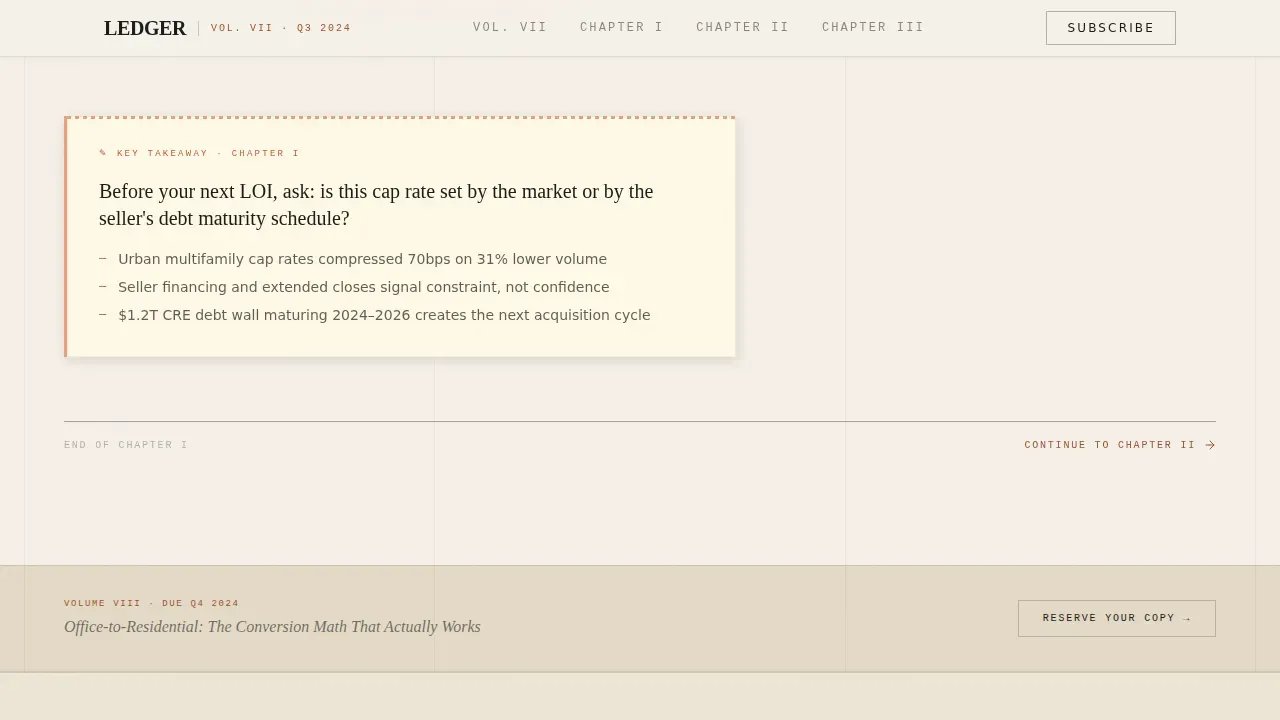Go to the CHAPTER II nav link
The image size is (1280, 720).
pyautogui.click(x=743, y=27)
